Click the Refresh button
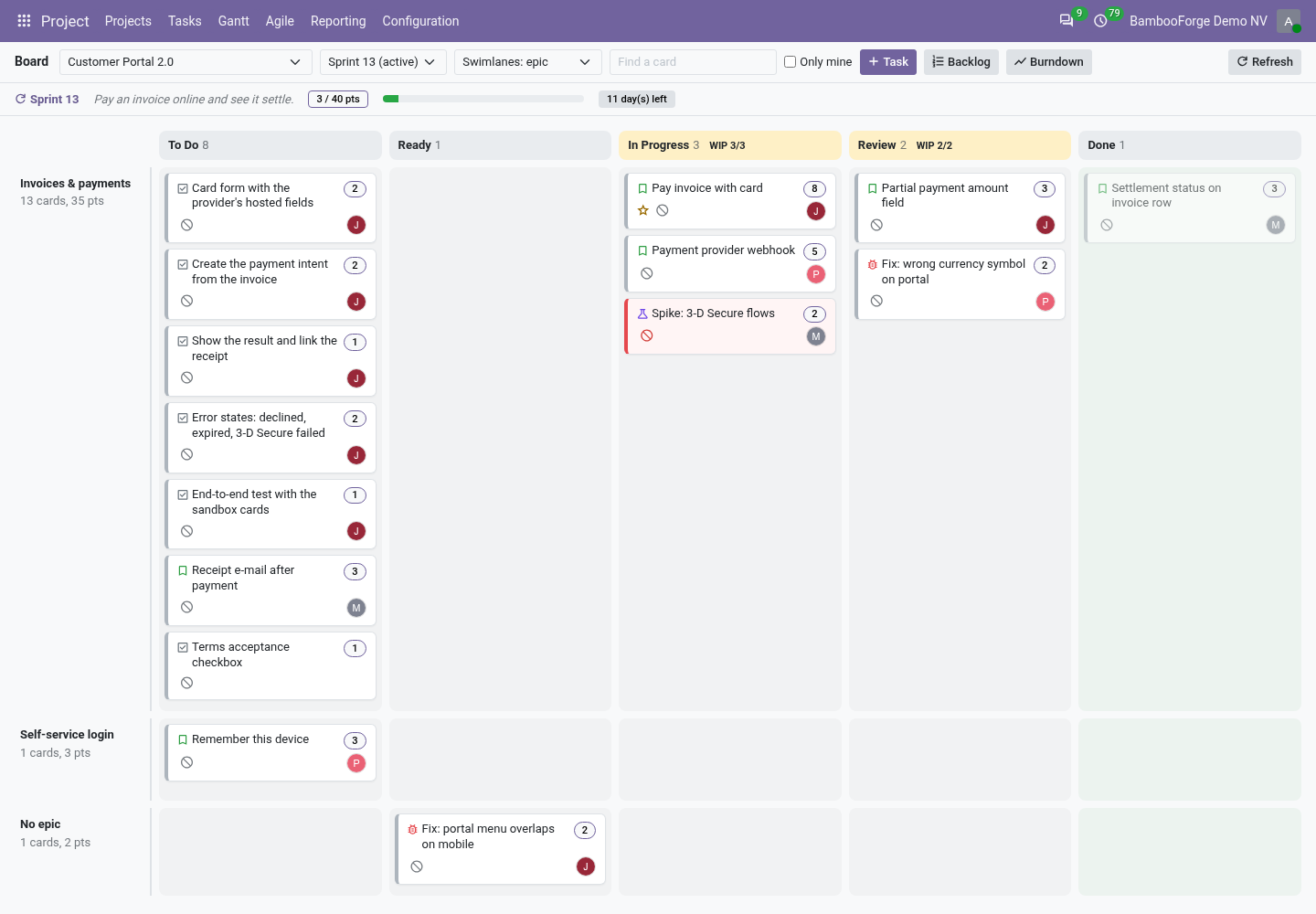Screen dimensions: 1316x914 pyautogui.click(x=1265, y=62)
